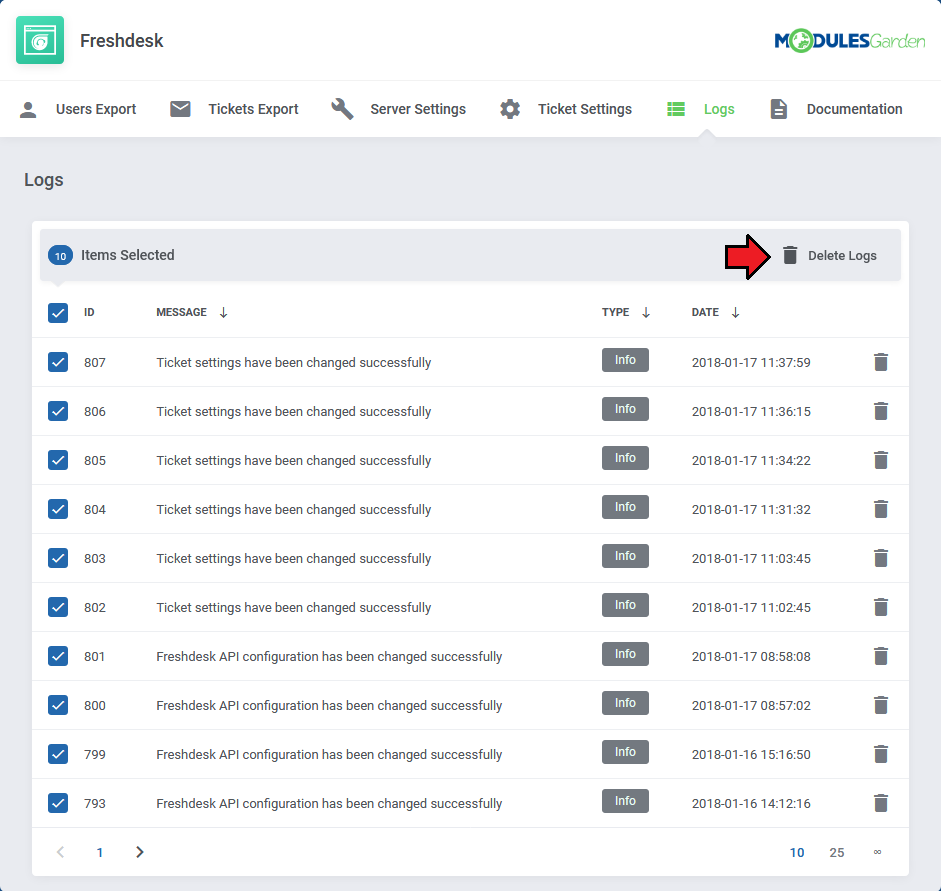The height and width of the screenshot is (891, 941).
Task: Uncheck the checkbox for log 803
Action: coord(58,559)
